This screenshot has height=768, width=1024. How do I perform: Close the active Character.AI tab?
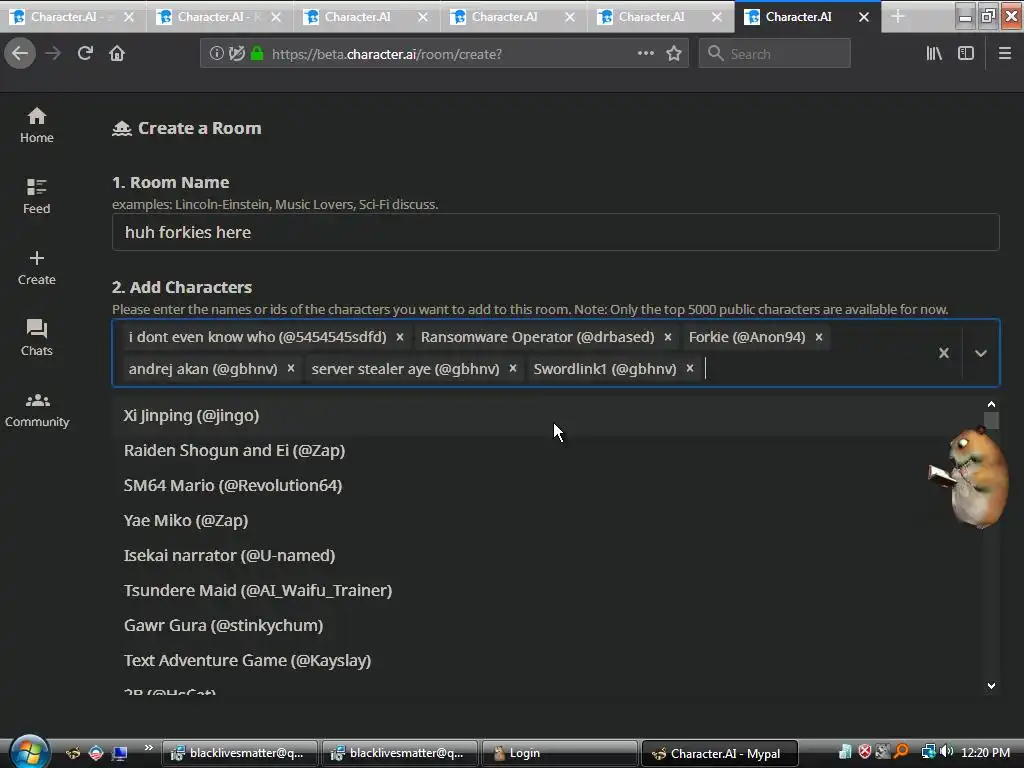click(x=863, y=17)
